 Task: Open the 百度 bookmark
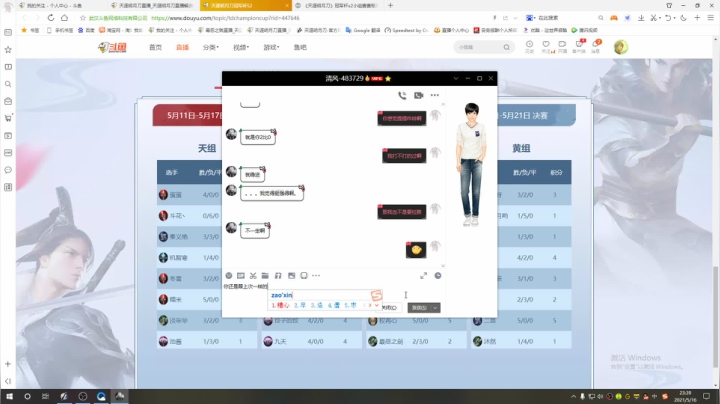[86, 30]
